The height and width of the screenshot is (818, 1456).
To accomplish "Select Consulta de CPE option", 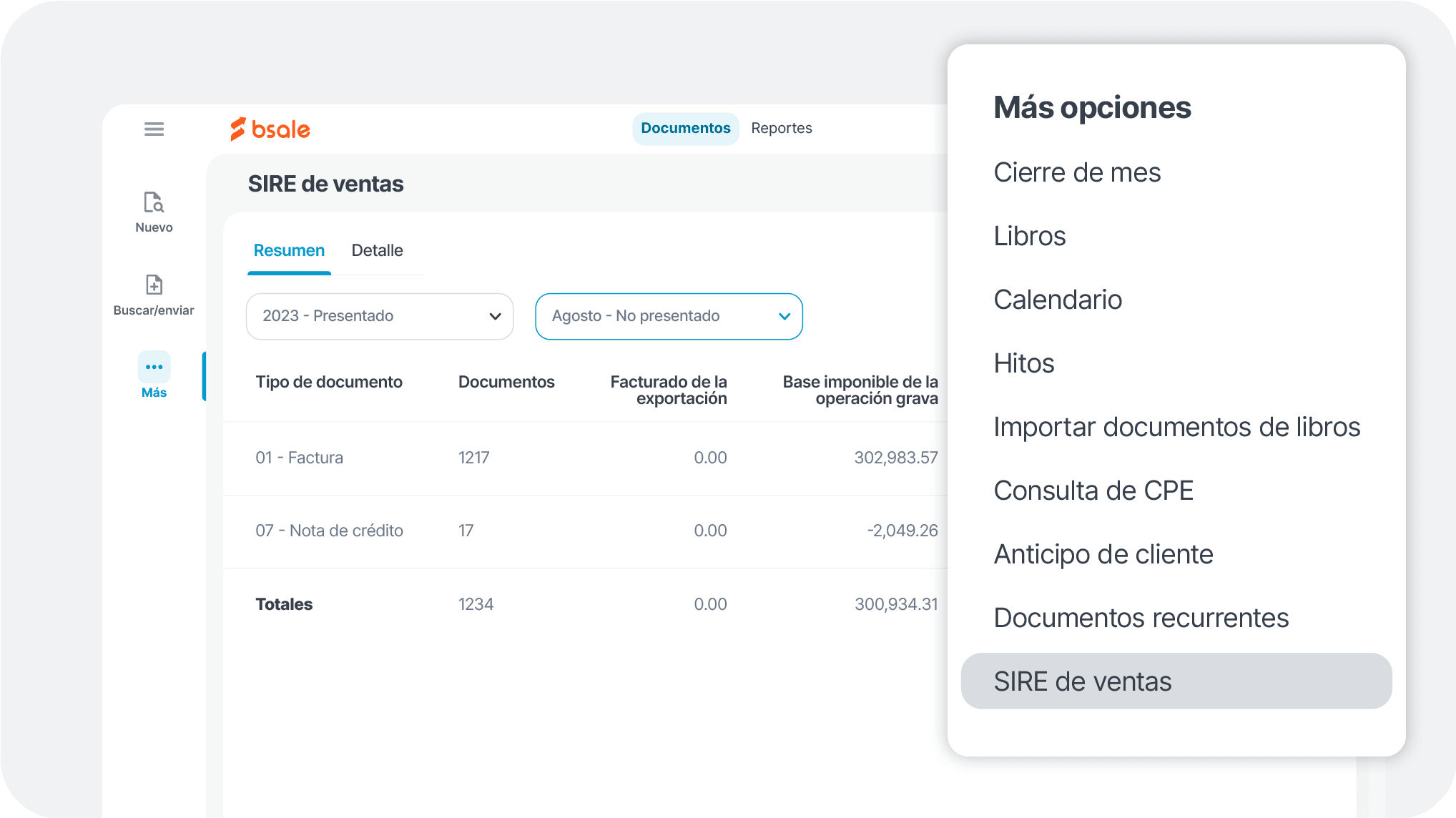I will coord(1093,491).
